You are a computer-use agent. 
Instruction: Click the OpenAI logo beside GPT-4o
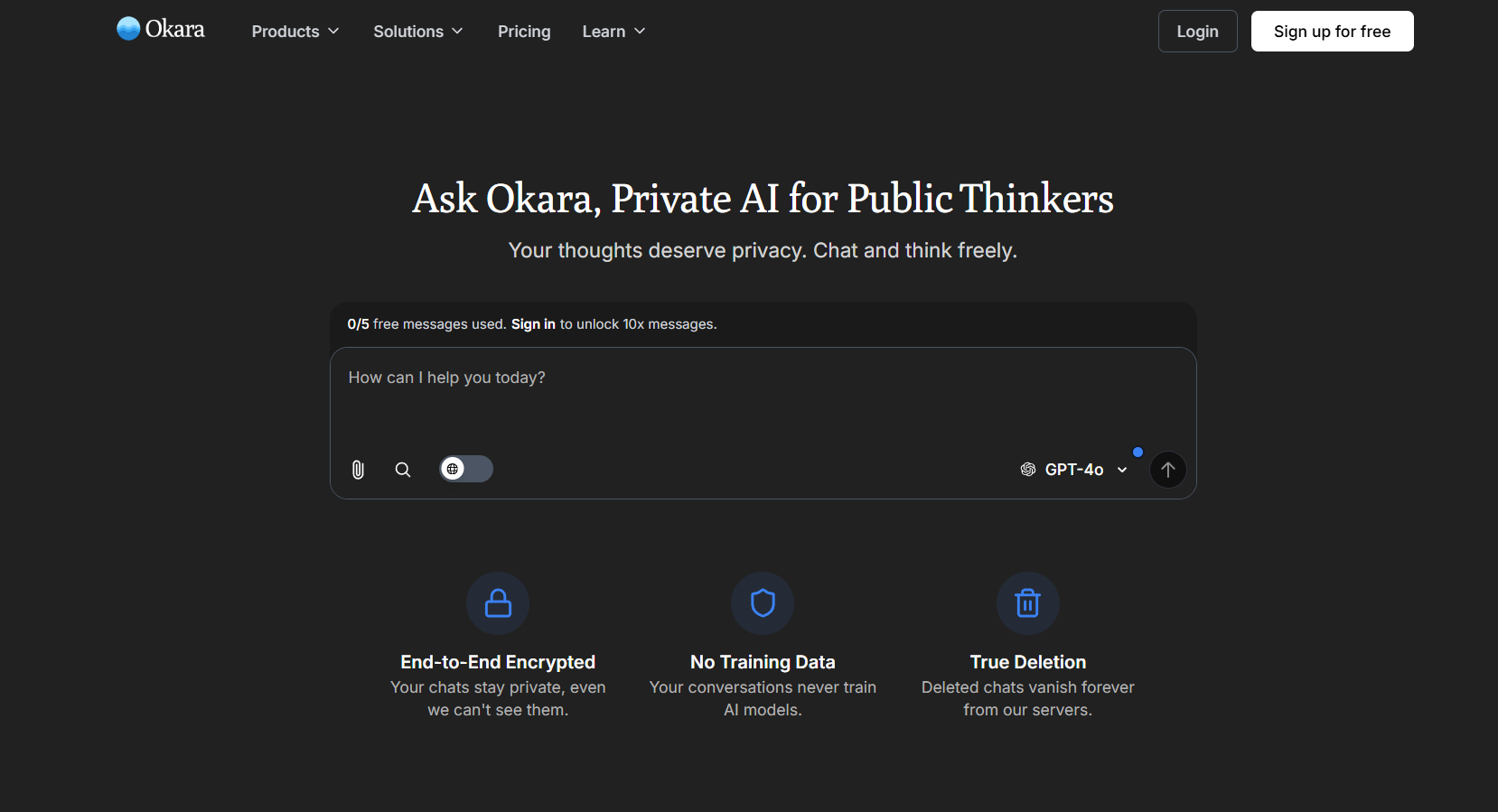click(1028, 470)
